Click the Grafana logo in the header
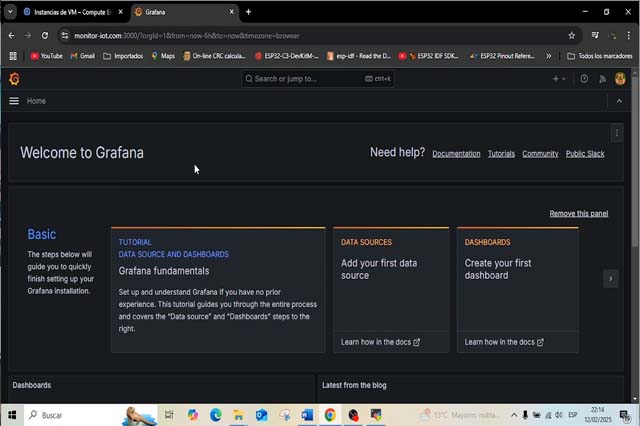Image resolution: width=640 pixels, height=426 pixels. coord(14,79)
